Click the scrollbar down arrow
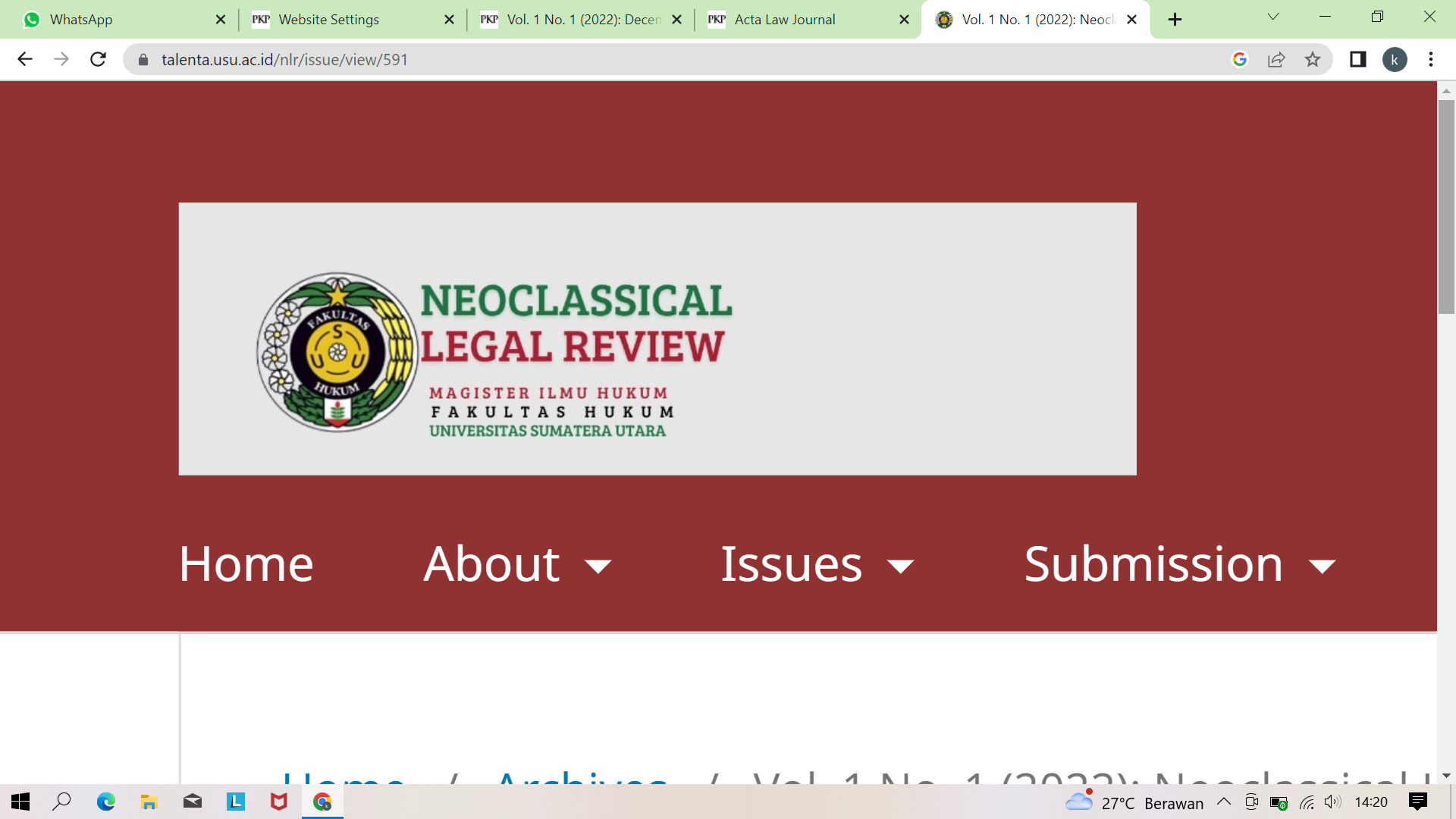Viewport: 1456px width, 819px height. (1446, 776)
